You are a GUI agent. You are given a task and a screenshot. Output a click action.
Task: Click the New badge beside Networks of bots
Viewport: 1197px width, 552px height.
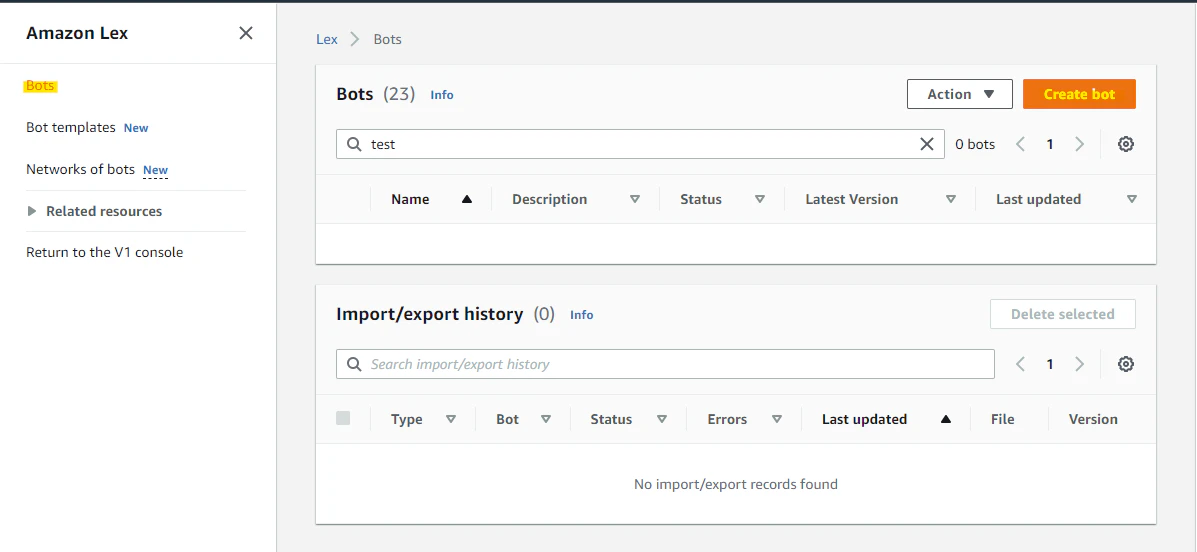click(156, 170)
